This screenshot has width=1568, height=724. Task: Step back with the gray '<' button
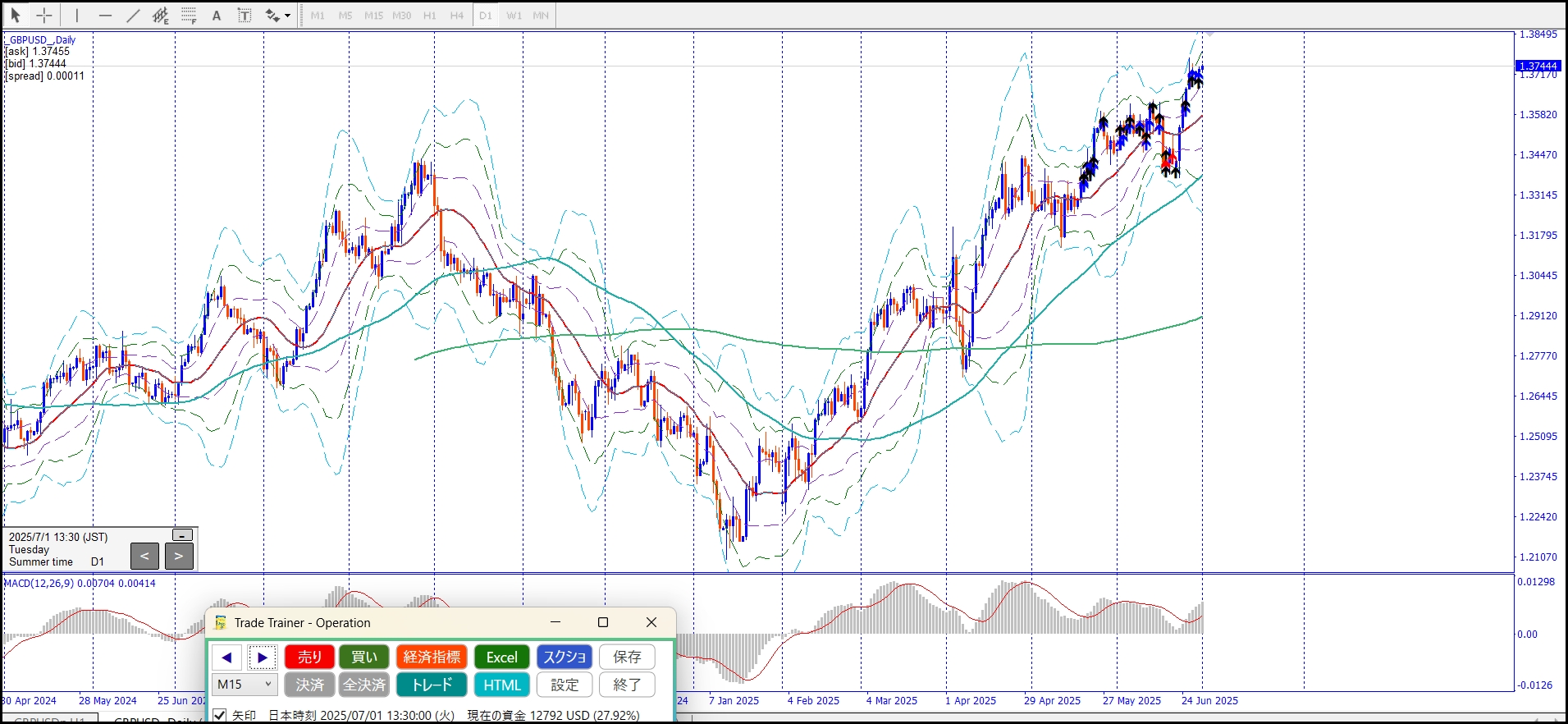[x=144, y=557]
